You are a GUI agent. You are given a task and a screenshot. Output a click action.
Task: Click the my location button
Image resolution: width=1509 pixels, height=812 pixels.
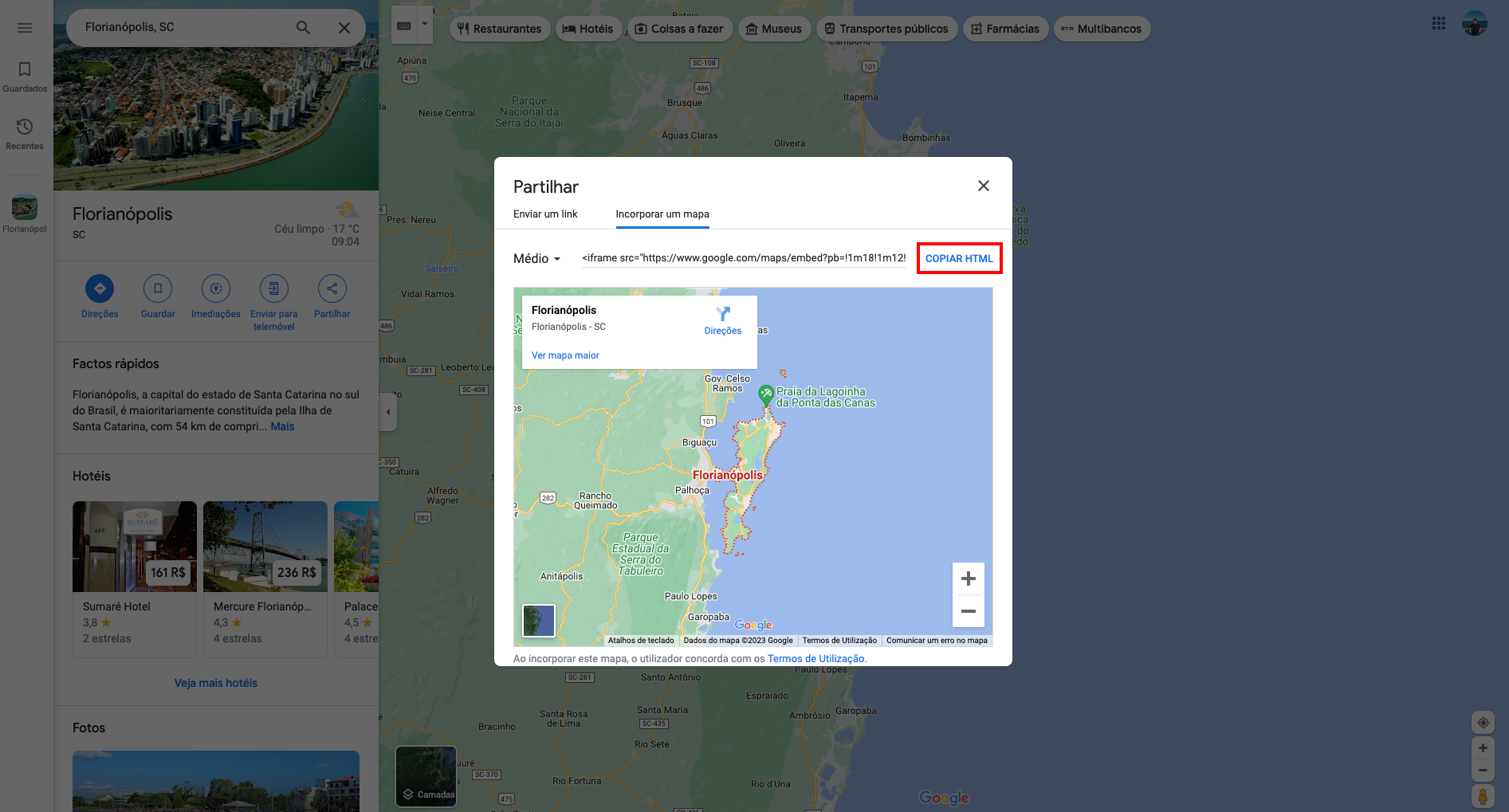(1483, 723)
